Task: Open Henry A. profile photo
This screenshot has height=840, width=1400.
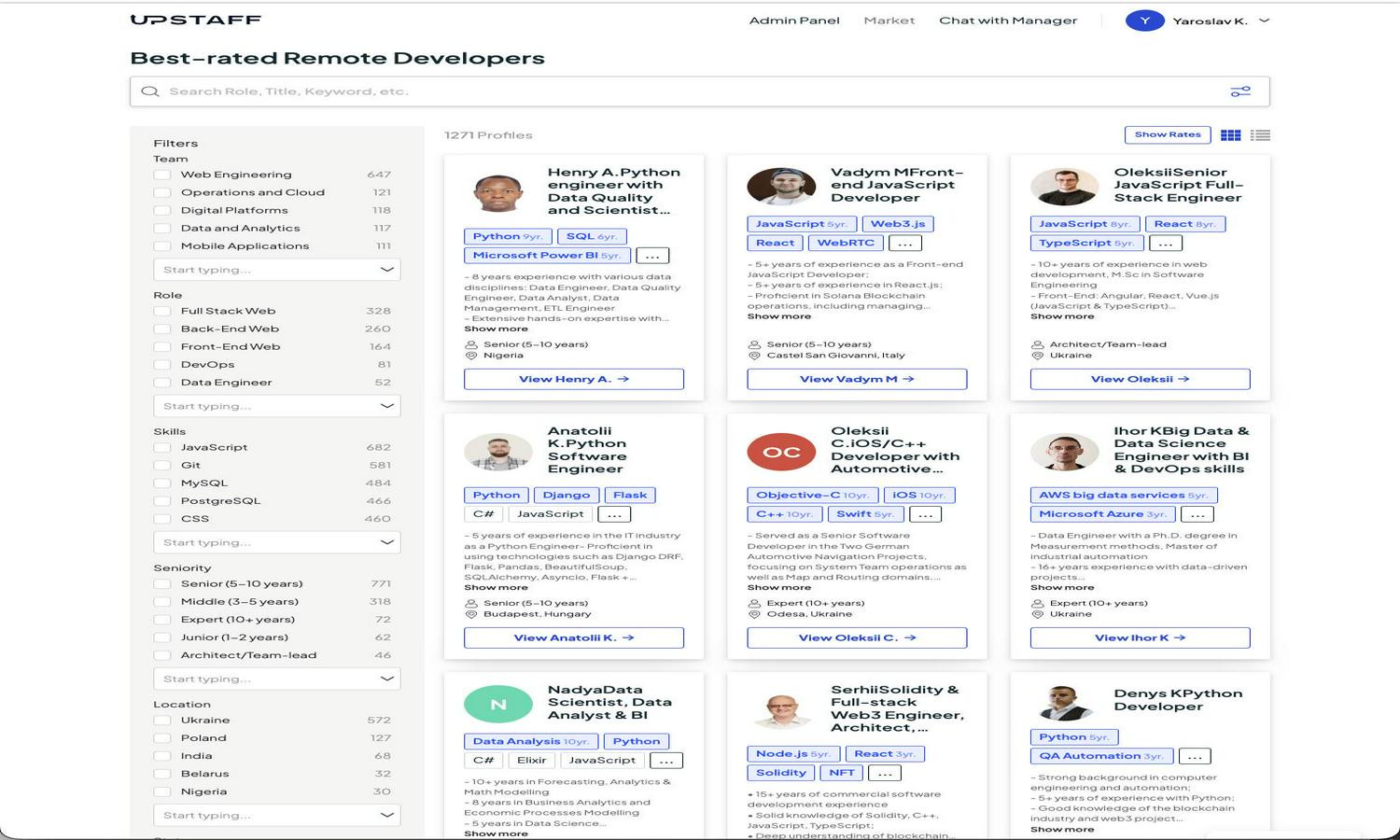Action: pyautogui.click(x=497, y=193)
